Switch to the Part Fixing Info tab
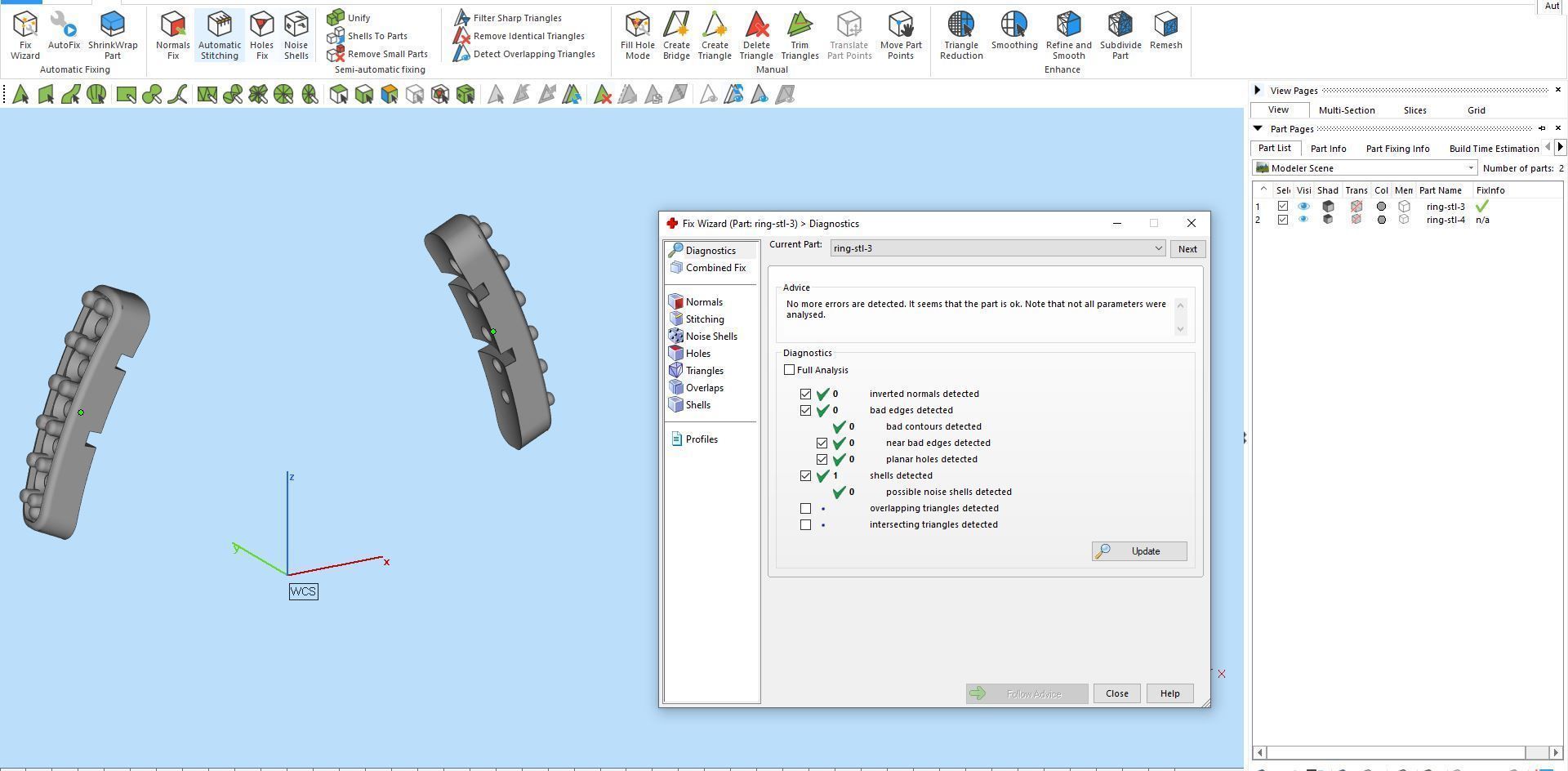1568x771 pixels. coord(1397,149)
